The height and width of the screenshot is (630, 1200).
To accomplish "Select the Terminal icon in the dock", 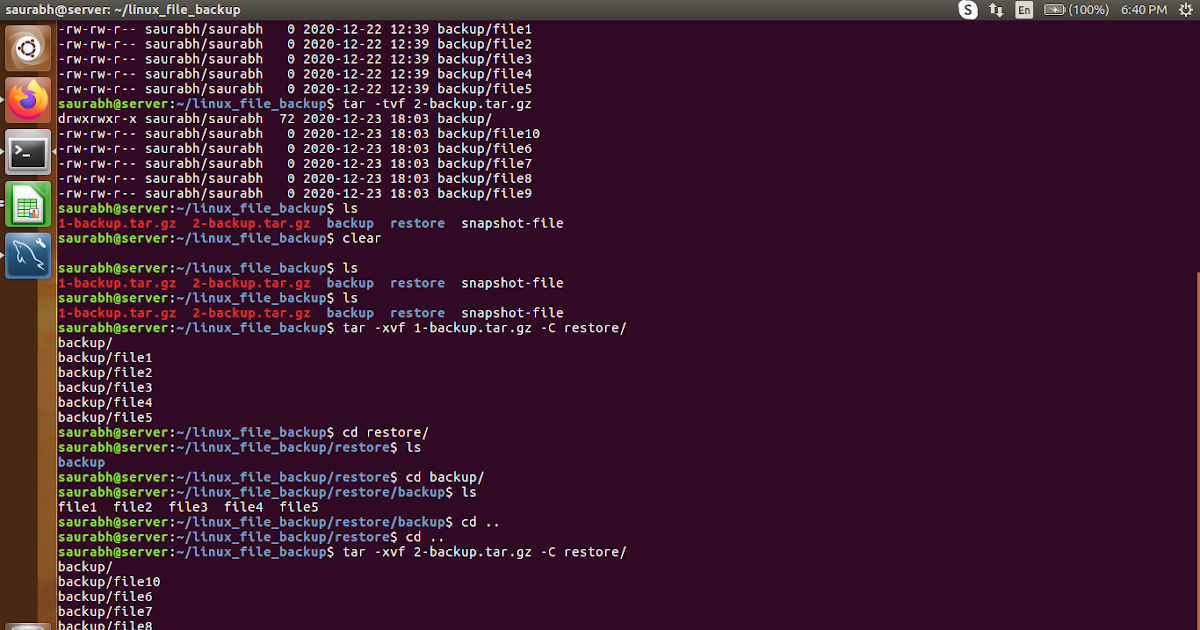I will click(27, 152).
